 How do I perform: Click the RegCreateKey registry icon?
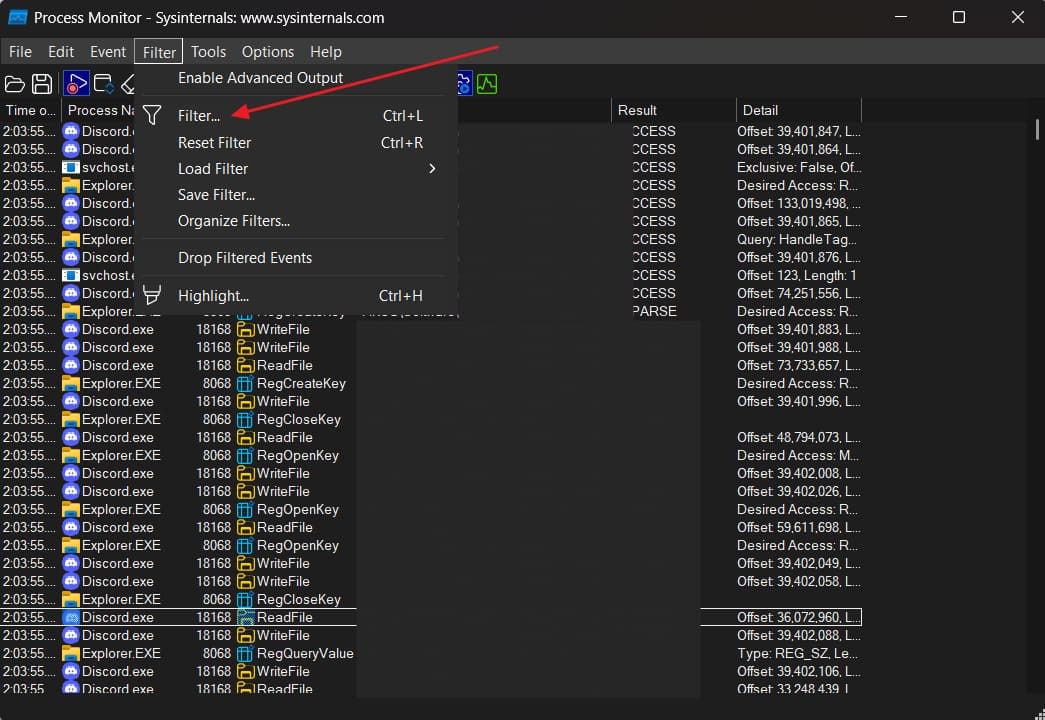245,383
